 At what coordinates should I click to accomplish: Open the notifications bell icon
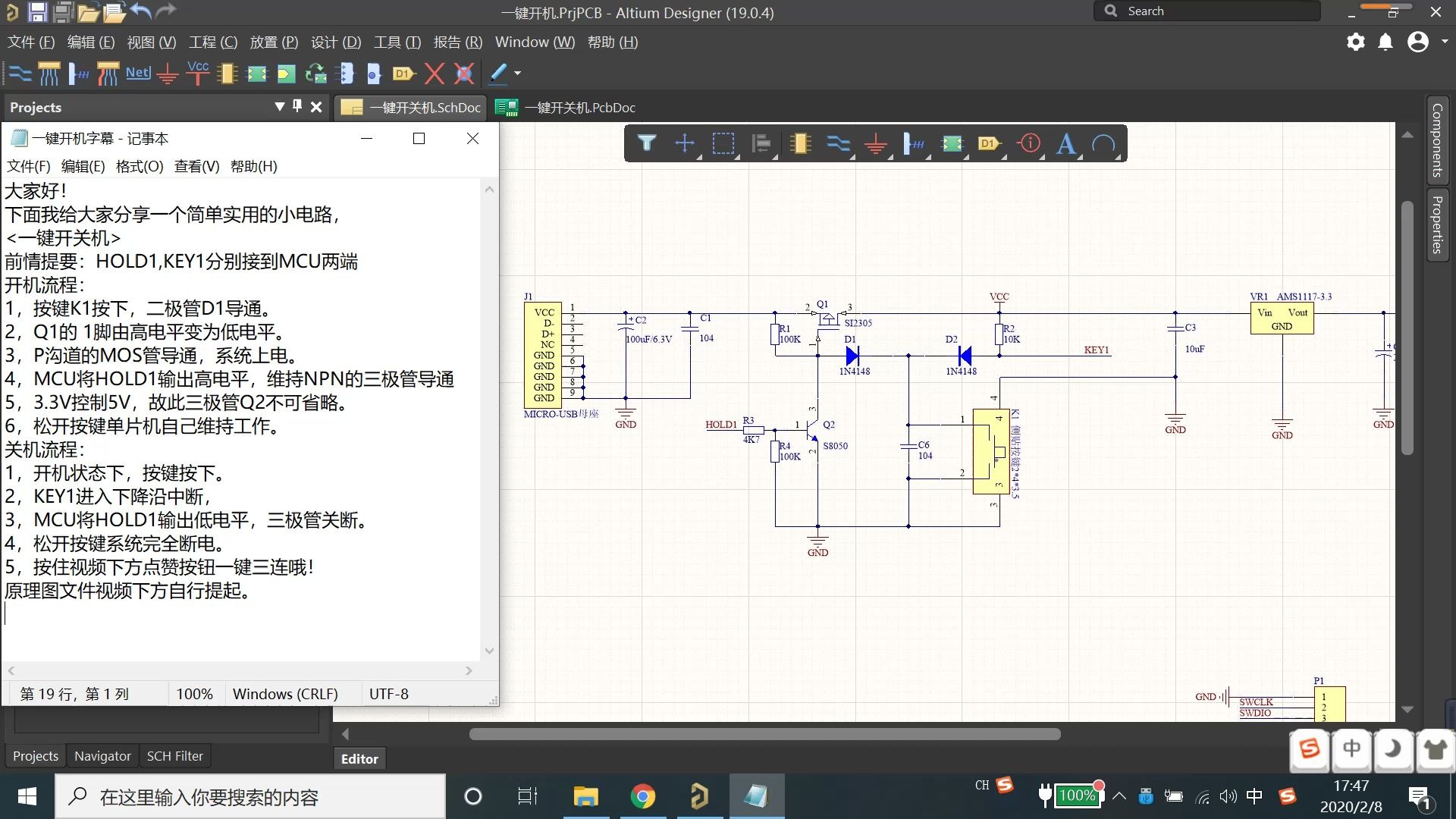(x=1385, y=42)
